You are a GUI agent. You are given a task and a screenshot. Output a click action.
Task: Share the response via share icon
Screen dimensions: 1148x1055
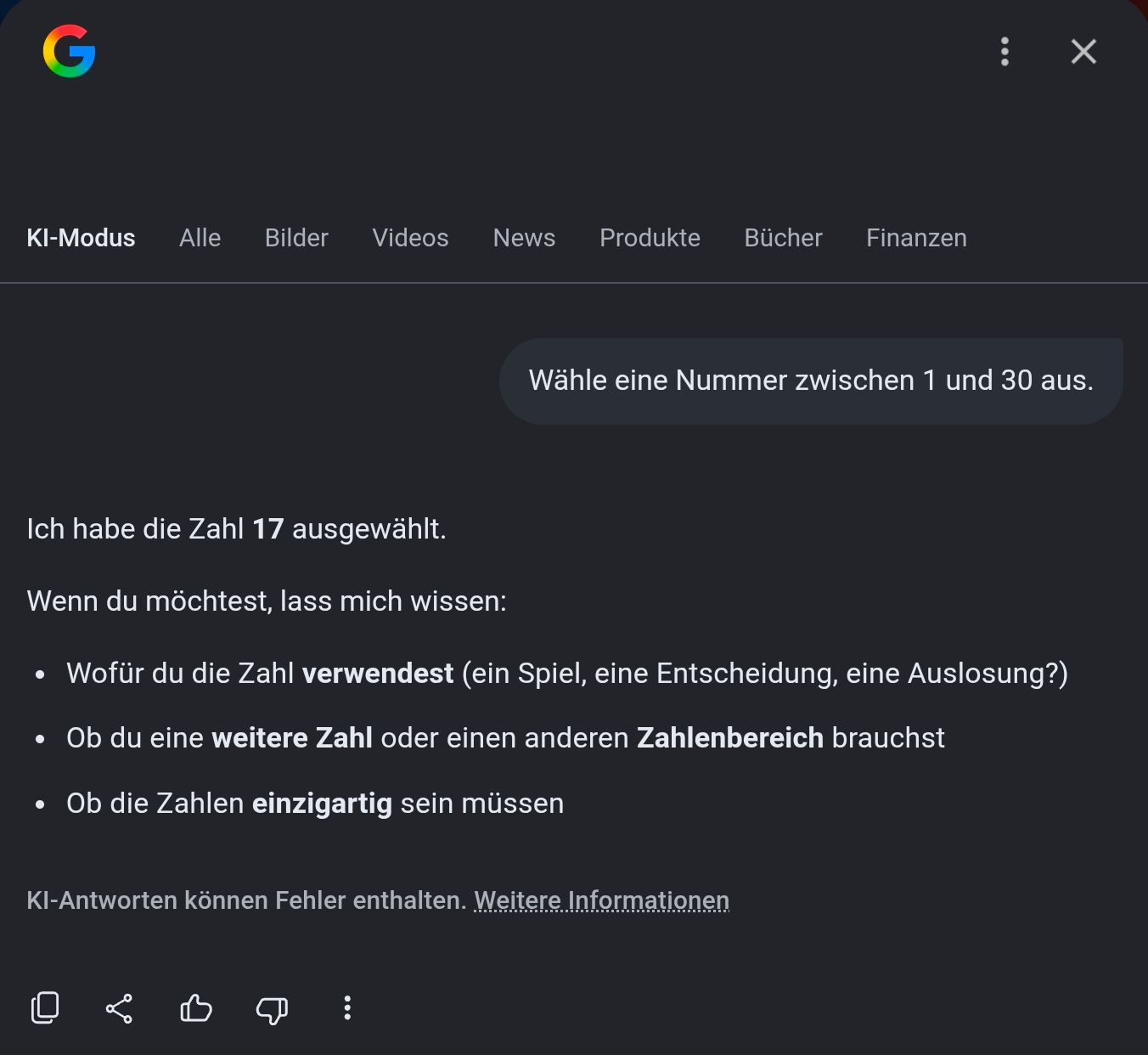(x=119, y=1008)
